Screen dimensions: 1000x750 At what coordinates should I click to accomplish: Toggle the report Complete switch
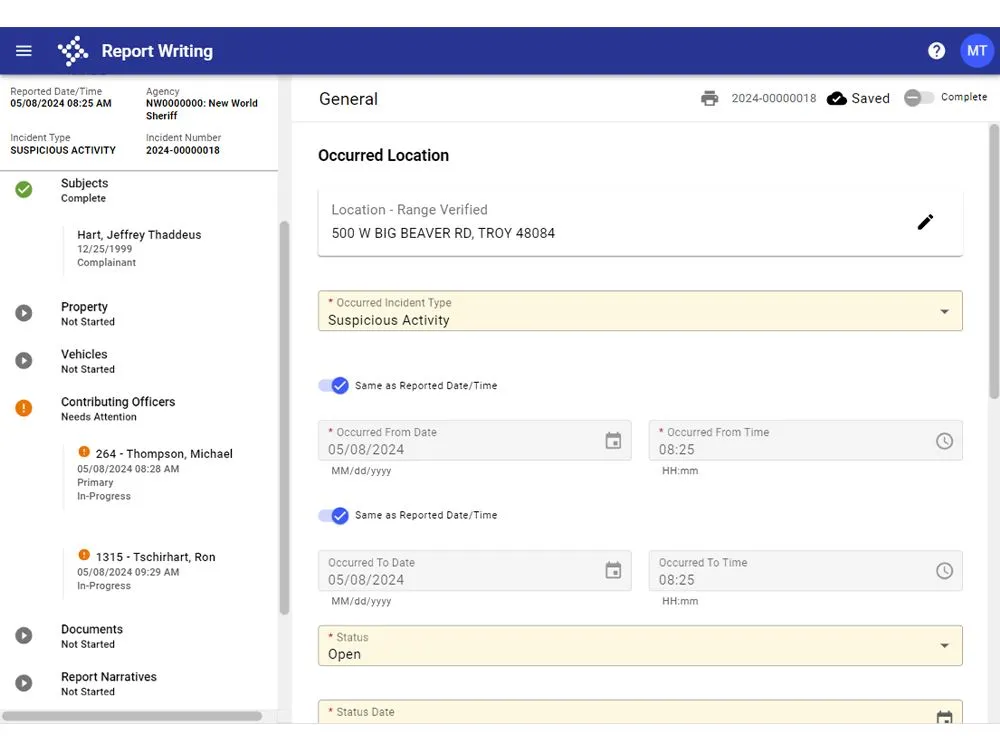tap(918, 98)
